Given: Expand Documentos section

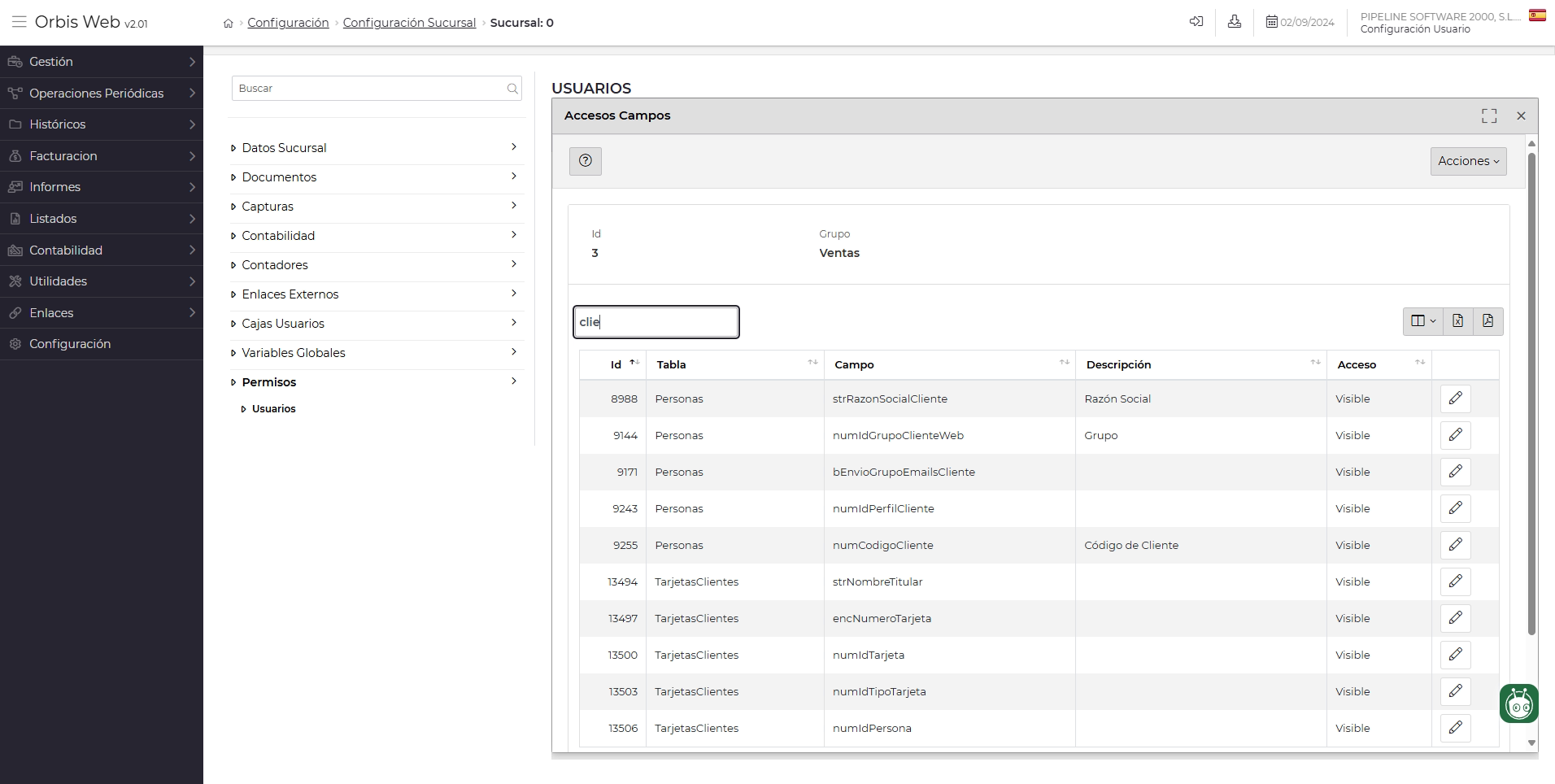Looking at the screenshot, I should pos(377,177).
